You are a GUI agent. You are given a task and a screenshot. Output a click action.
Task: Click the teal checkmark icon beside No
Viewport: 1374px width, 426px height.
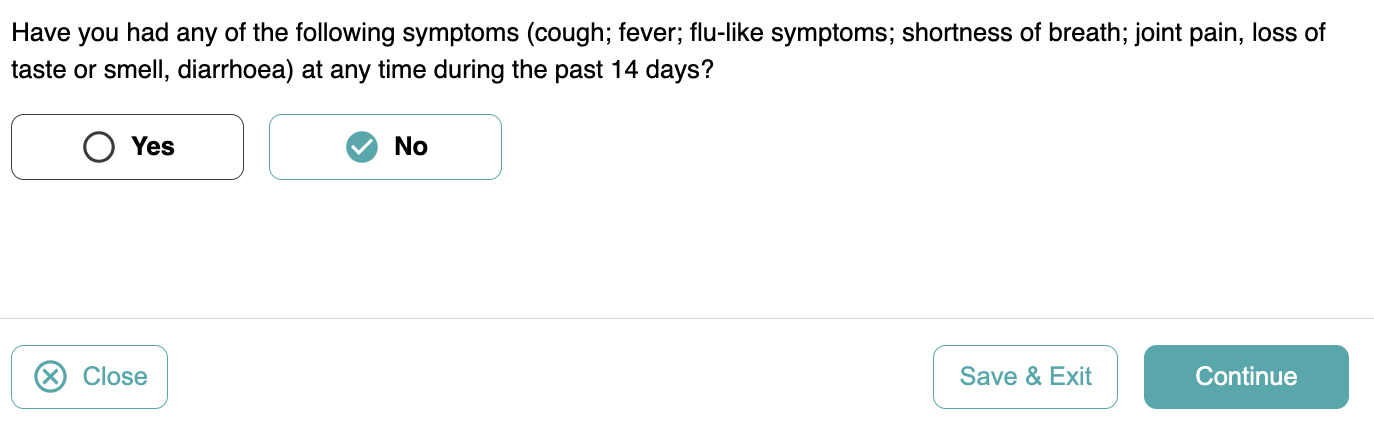coord(361,147)
